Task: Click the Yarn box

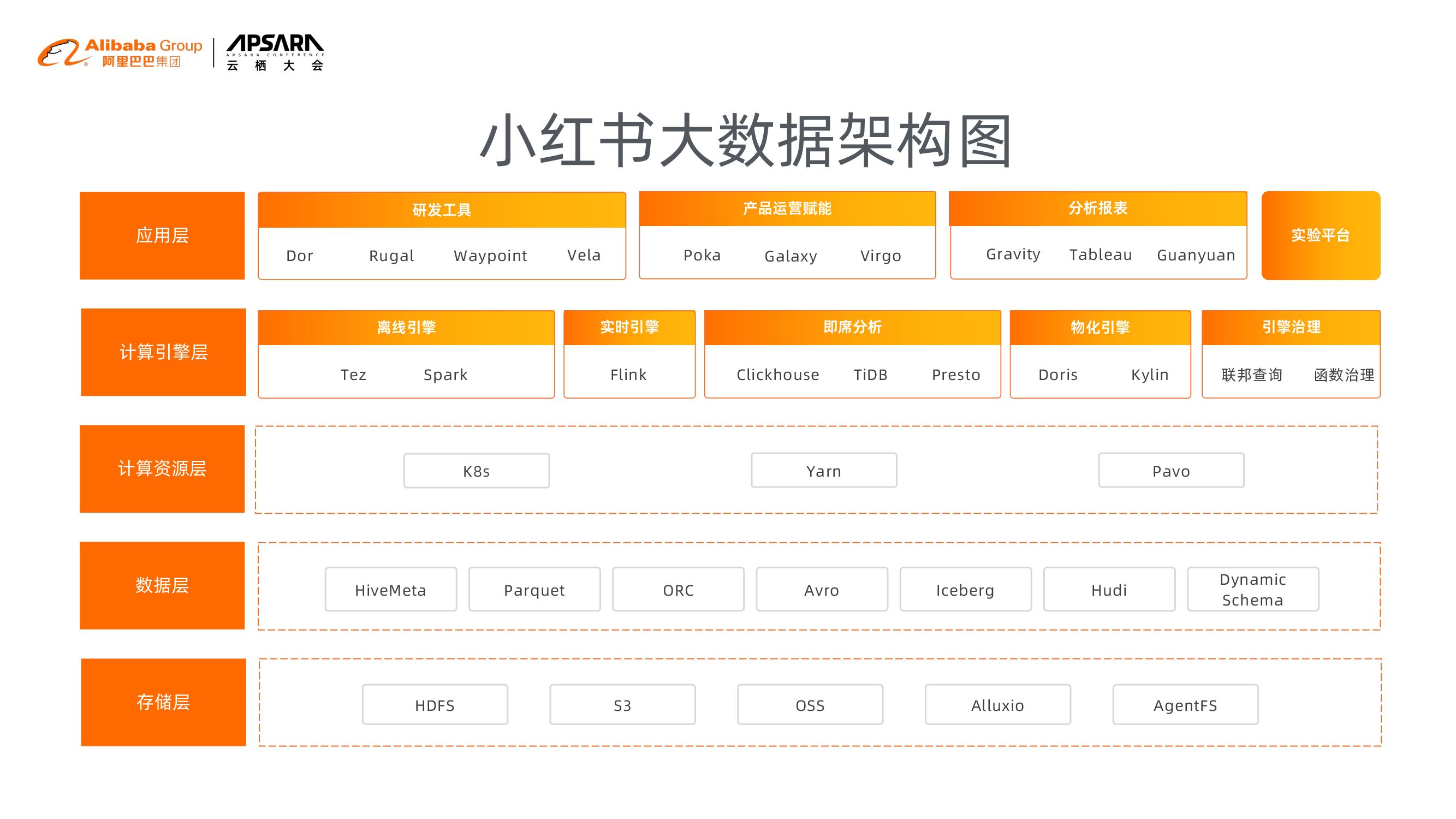Action: pos(823,470)
